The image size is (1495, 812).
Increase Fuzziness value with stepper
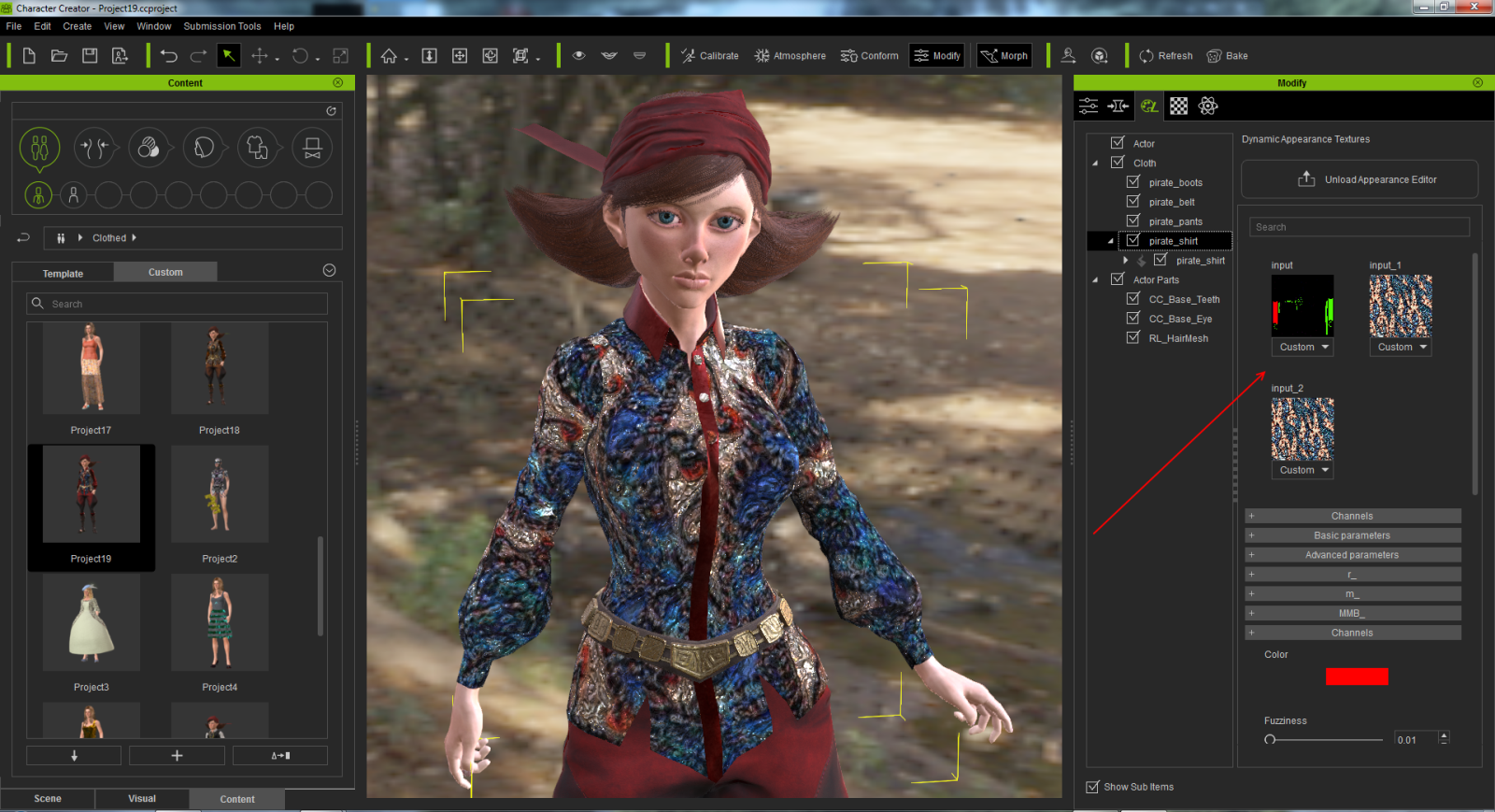point(1445,735)
